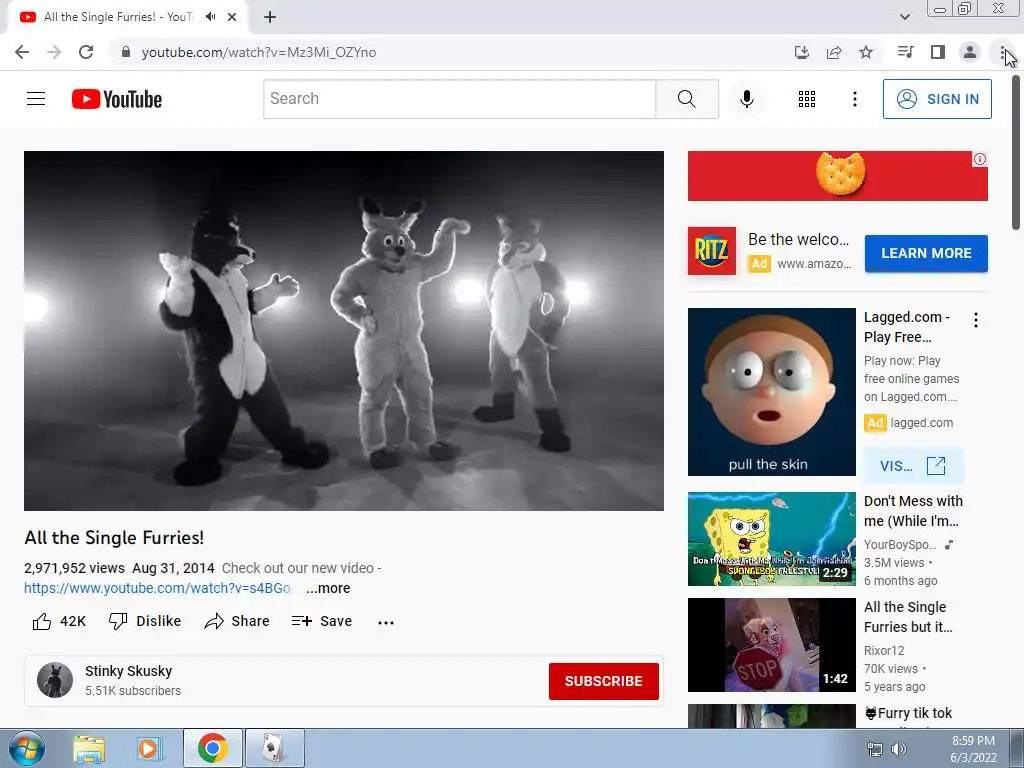
Task: Open the YouTube apps grid
Action: click(807, 99)
